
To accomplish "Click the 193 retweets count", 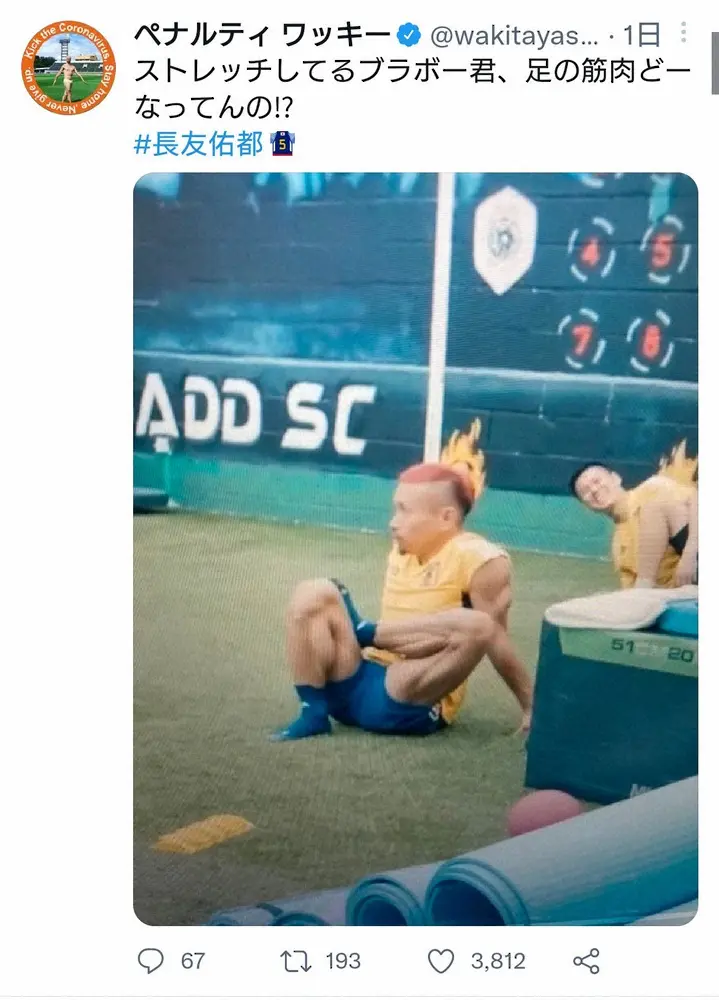I will (343, 961).
